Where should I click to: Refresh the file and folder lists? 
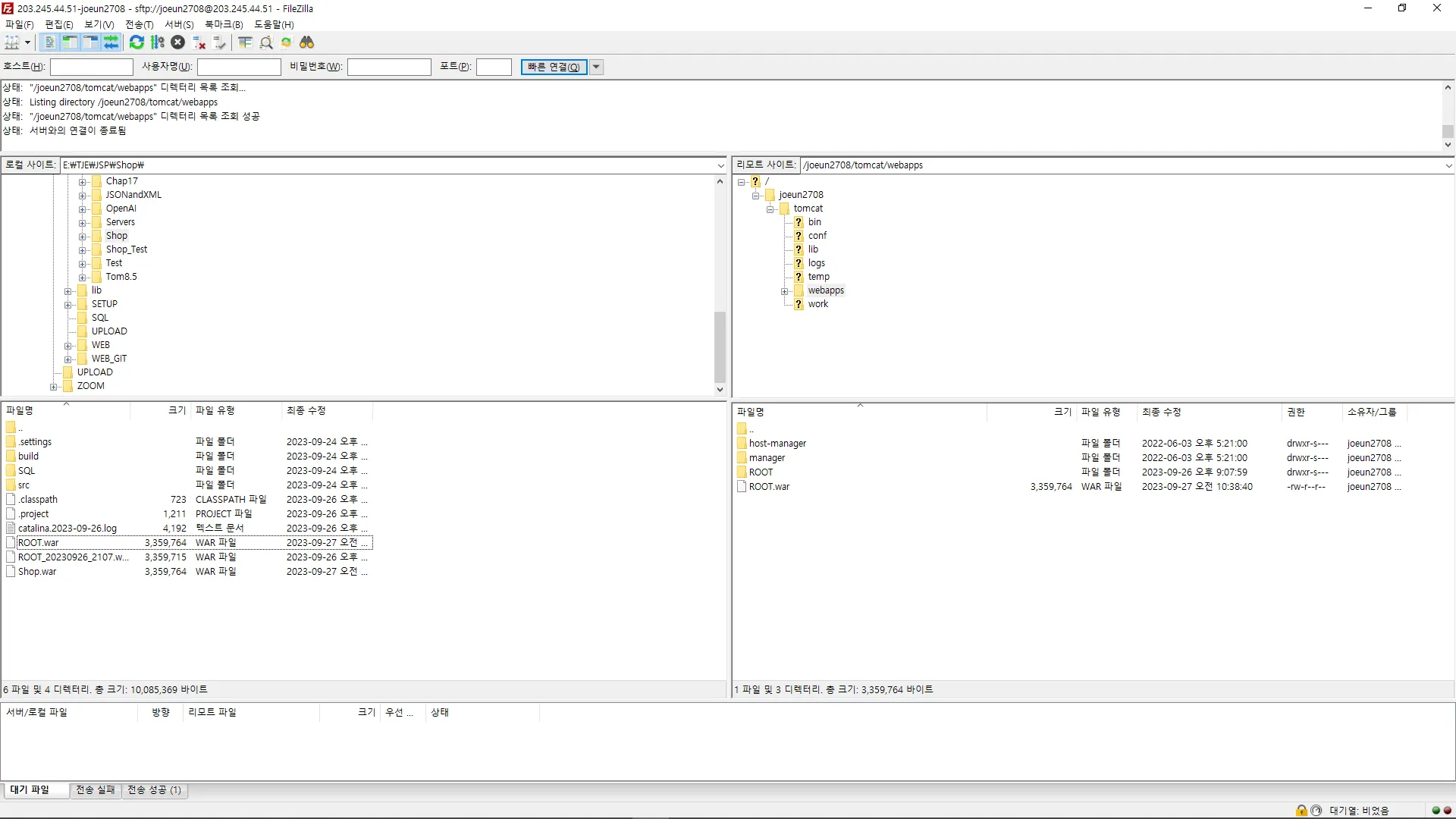pos(136,42)
